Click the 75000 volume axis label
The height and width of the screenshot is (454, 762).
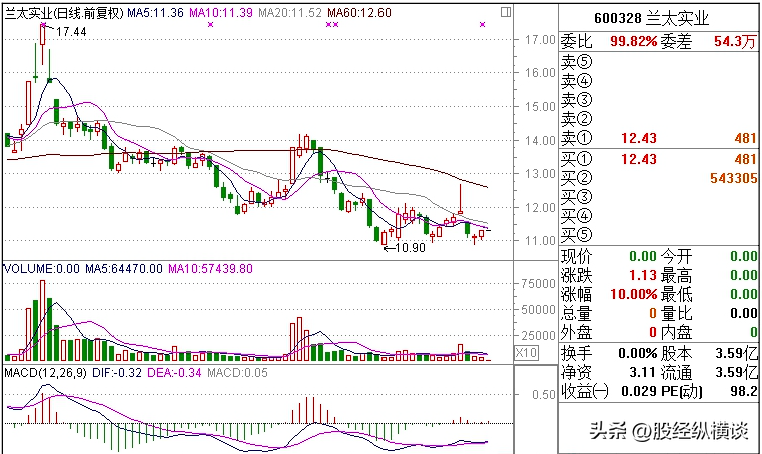click(538, 284)
